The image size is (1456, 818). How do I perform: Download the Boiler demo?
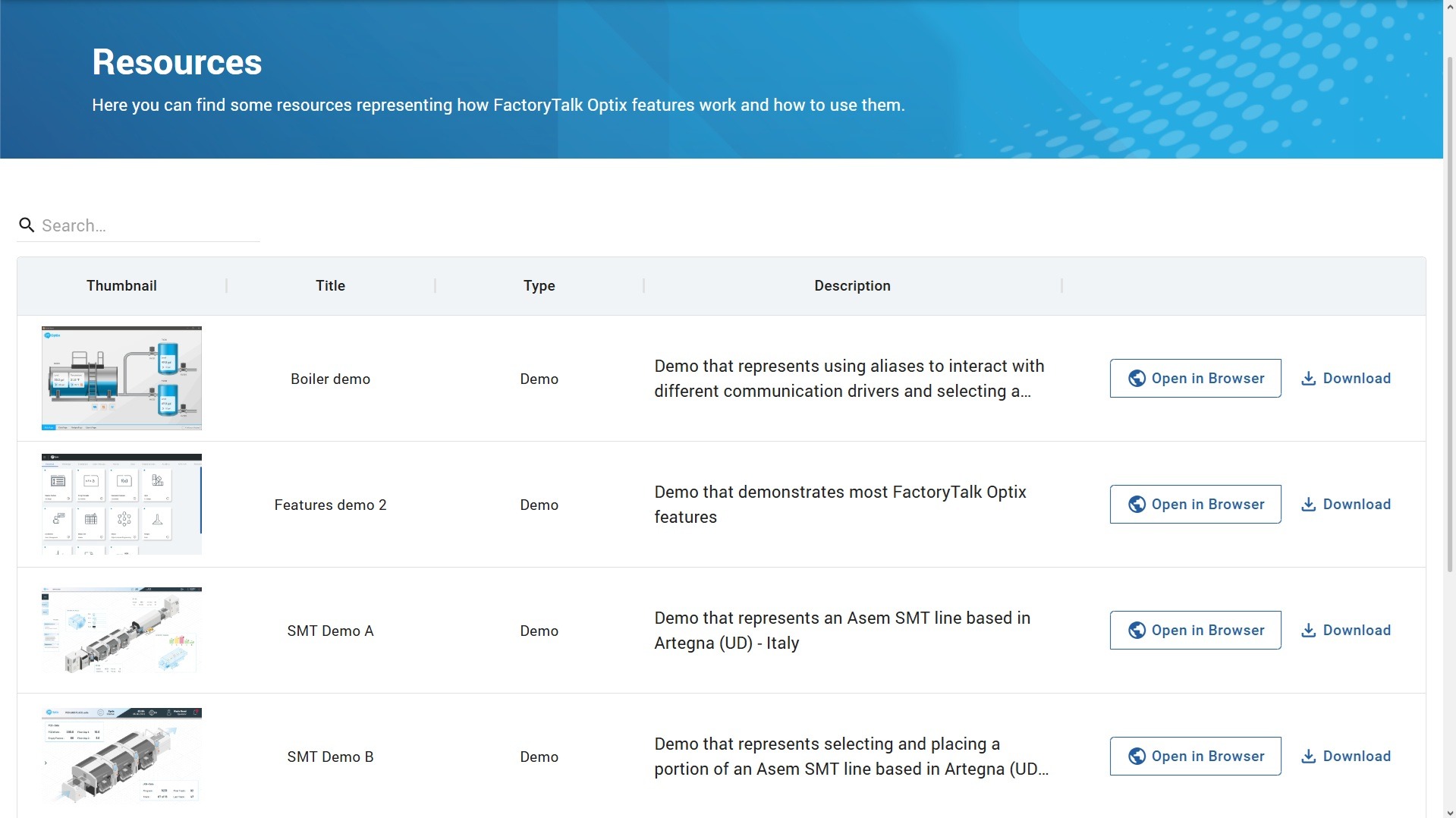coord(1346,378)
